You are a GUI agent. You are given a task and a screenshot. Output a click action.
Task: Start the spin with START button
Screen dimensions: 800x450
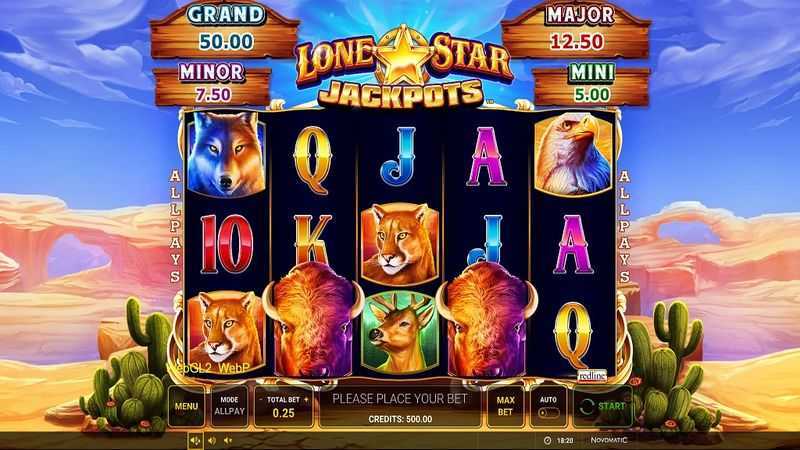[603, 406]
